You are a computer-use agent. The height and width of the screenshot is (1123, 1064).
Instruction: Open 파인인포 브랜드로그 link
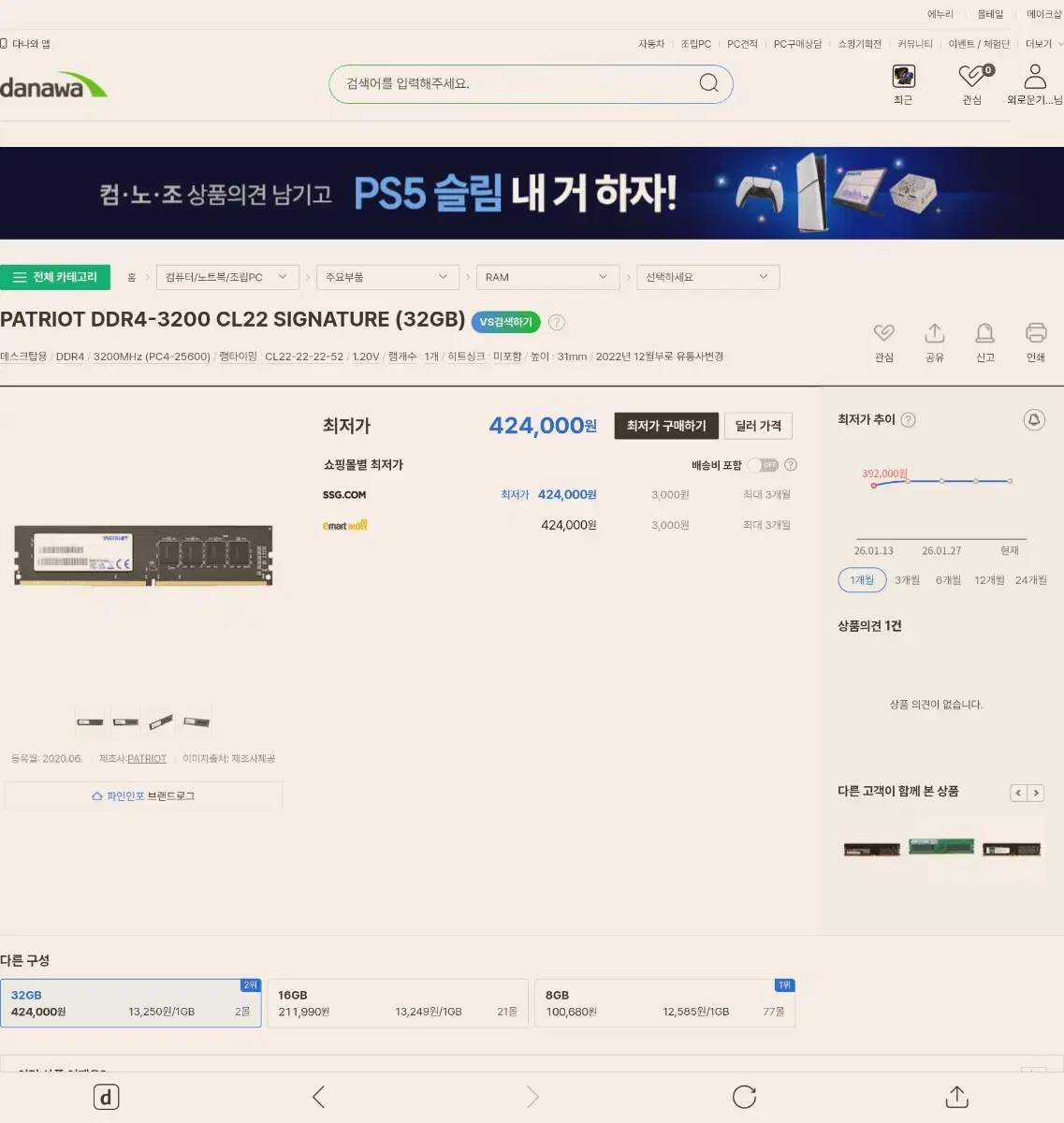coord(143,796)
